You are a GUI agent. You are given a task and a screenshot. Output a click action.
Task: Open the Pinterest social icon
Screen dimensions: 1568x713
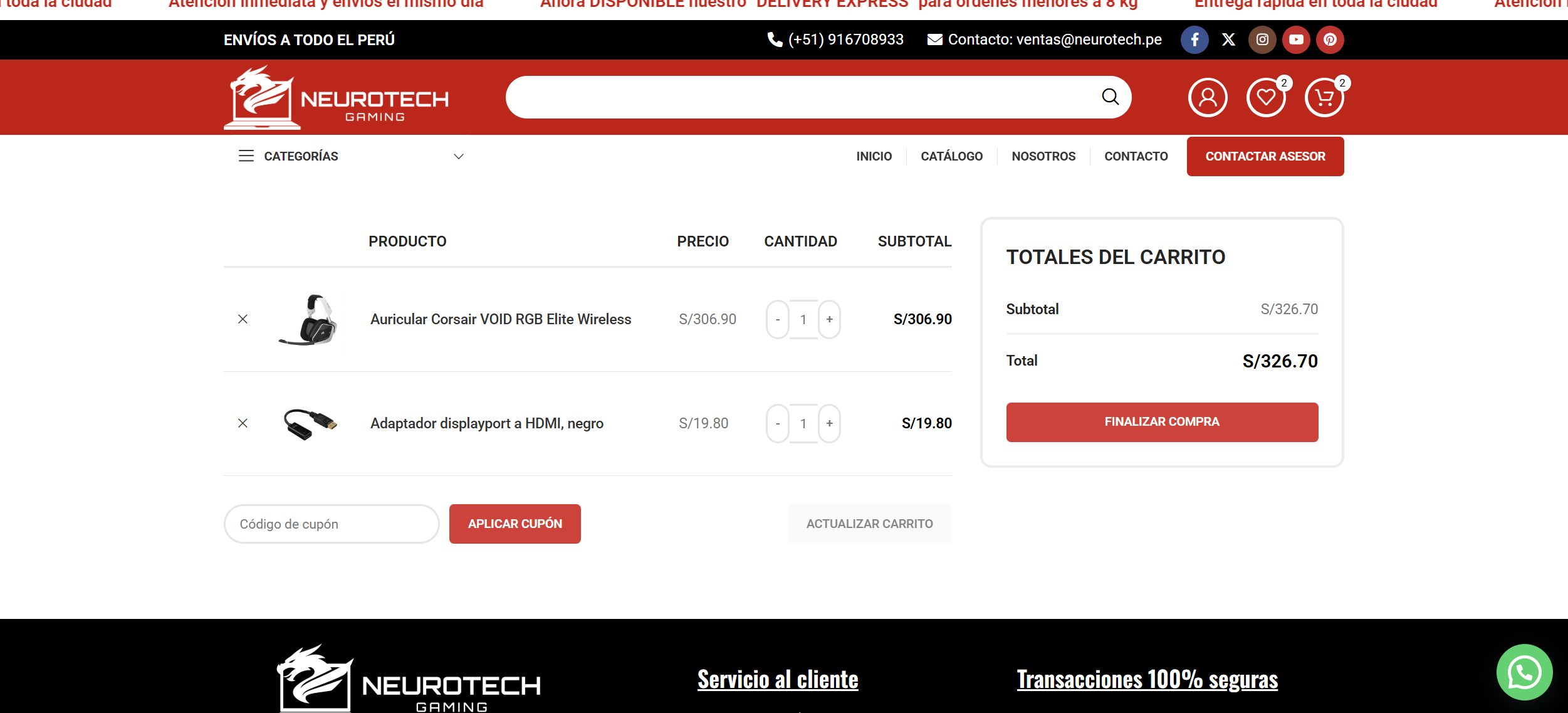pos(1330,40)
